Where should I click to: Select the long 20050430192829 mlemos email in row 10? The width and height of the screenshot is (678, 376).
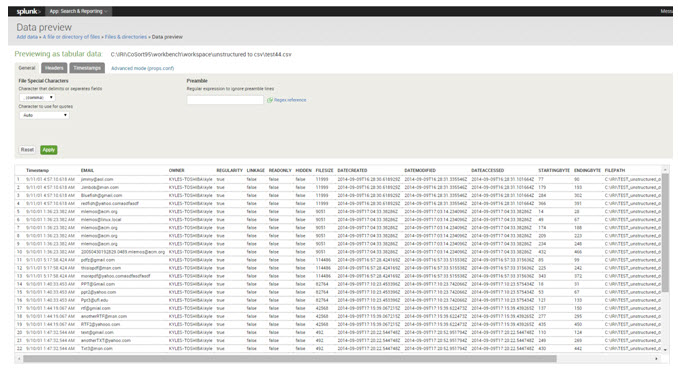click(x=123, y=252)
